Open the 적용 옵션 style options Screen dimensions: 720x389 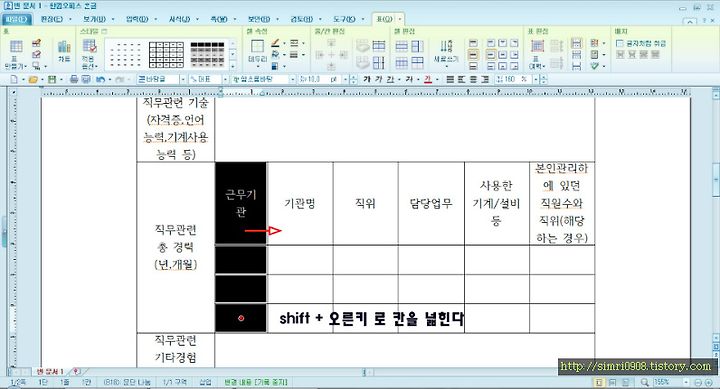coord(89,53)
